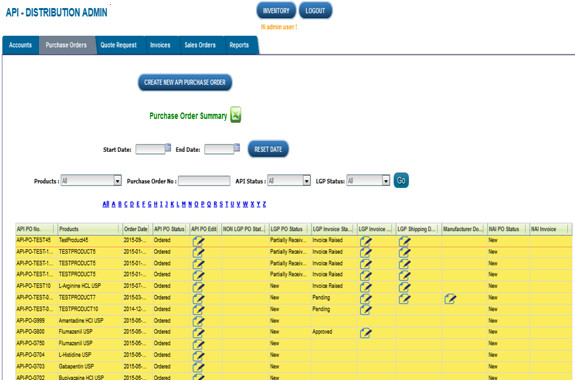Click into the Start Date field

coord(150,149)
